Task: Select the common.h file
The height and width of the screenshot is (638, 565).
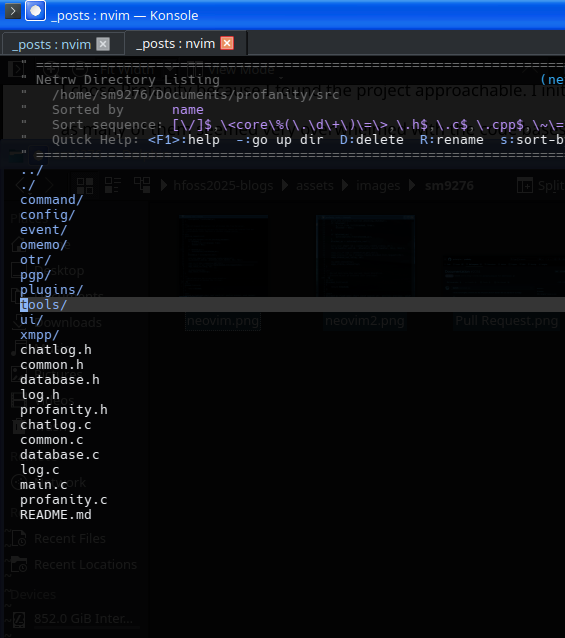Action: pyautogui.click(x=52, y=365)
